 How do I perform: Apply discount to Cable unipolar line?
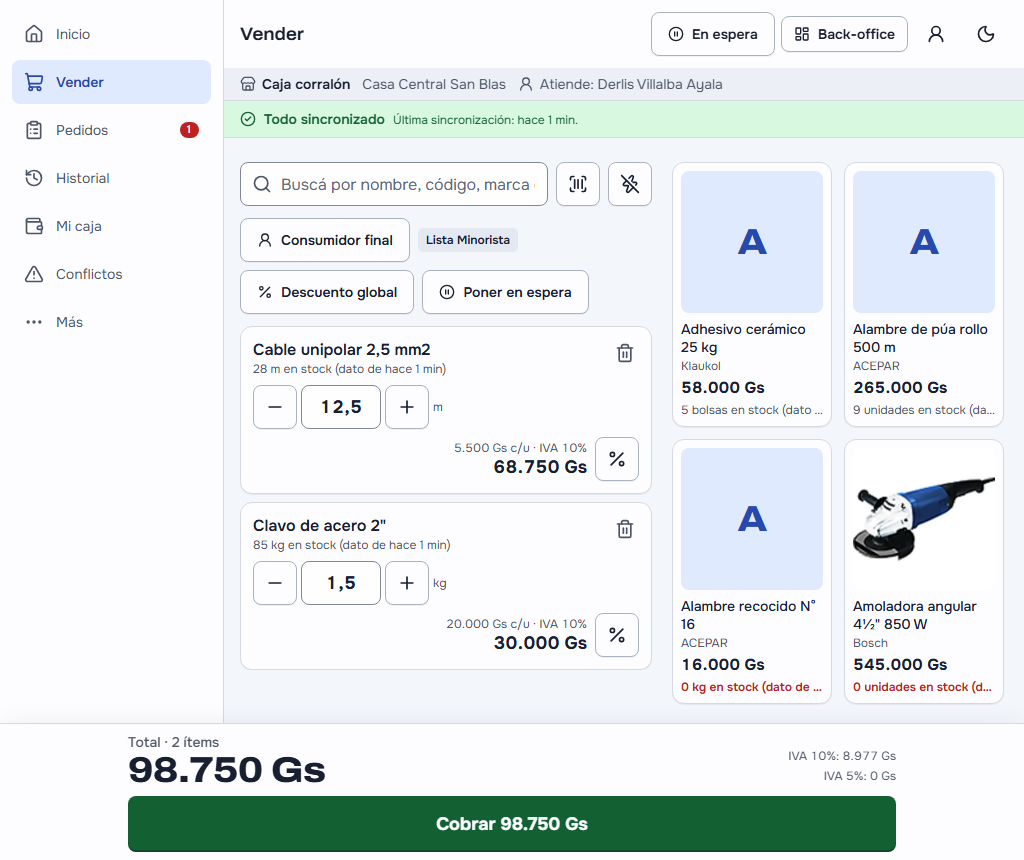[x=617, y=459]
